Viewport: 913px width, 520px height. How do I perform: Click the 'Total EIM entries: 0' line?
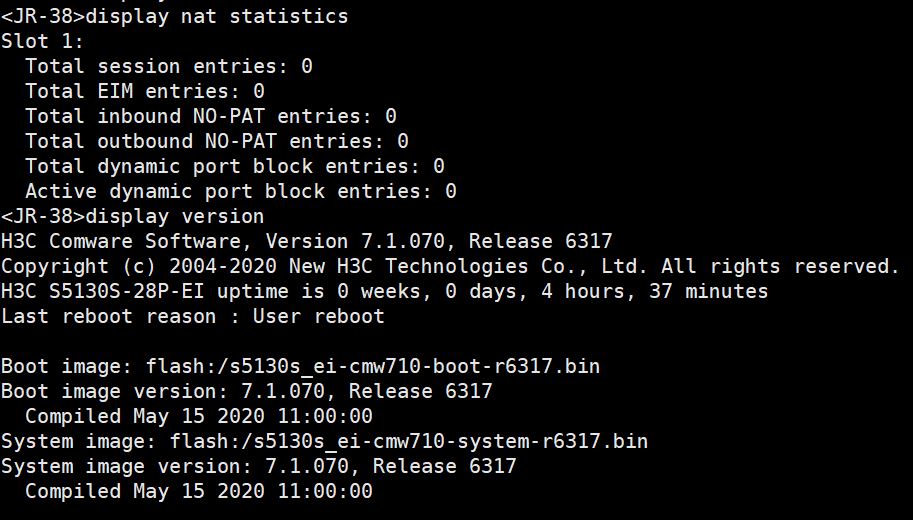144,91
